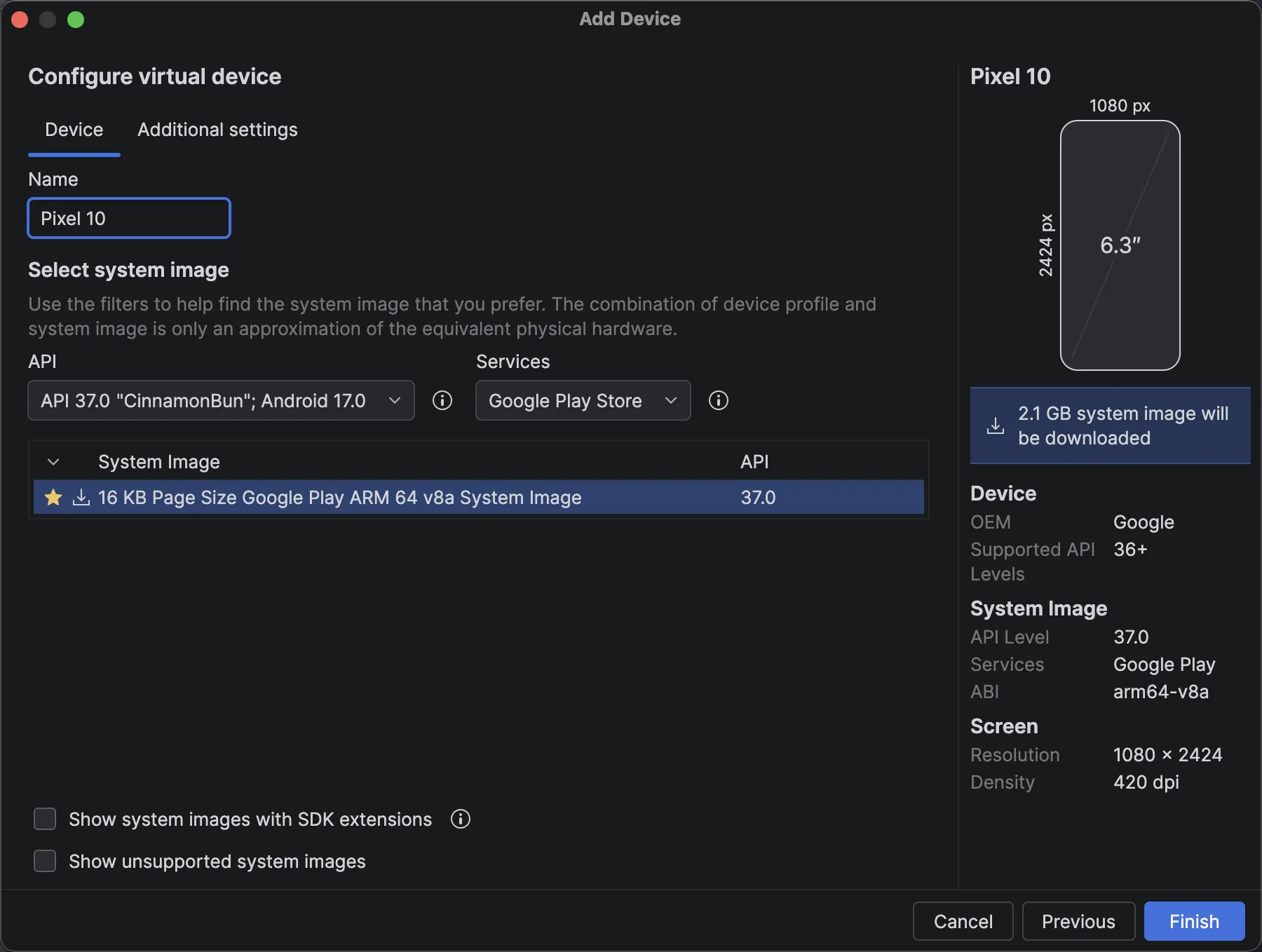Click the 37.0 API Level value in the details panel
The width and height of the screenshot is (1262, 952).
1131,637
